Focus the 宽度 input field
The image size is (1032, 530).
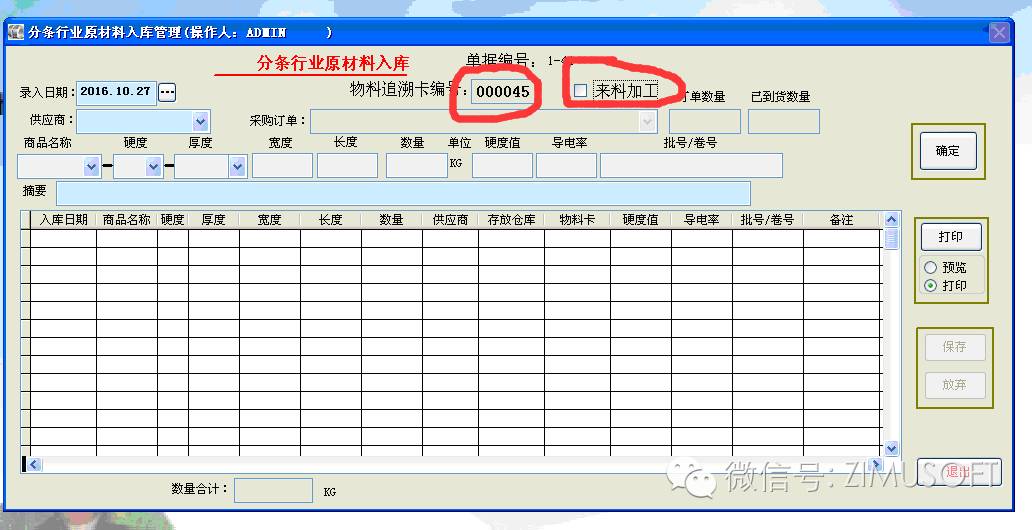coord(282,166)
